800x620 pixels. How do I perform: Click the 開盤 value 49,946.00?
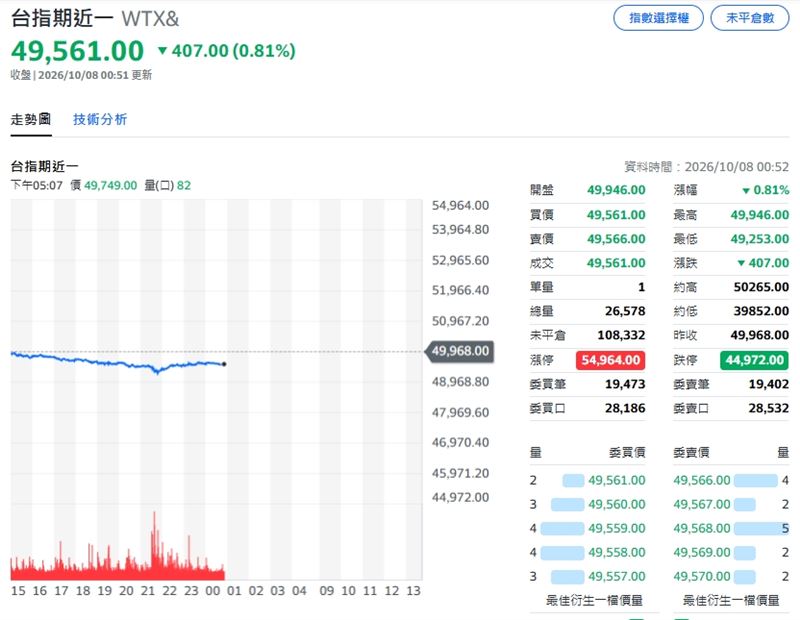pos(616,190)
